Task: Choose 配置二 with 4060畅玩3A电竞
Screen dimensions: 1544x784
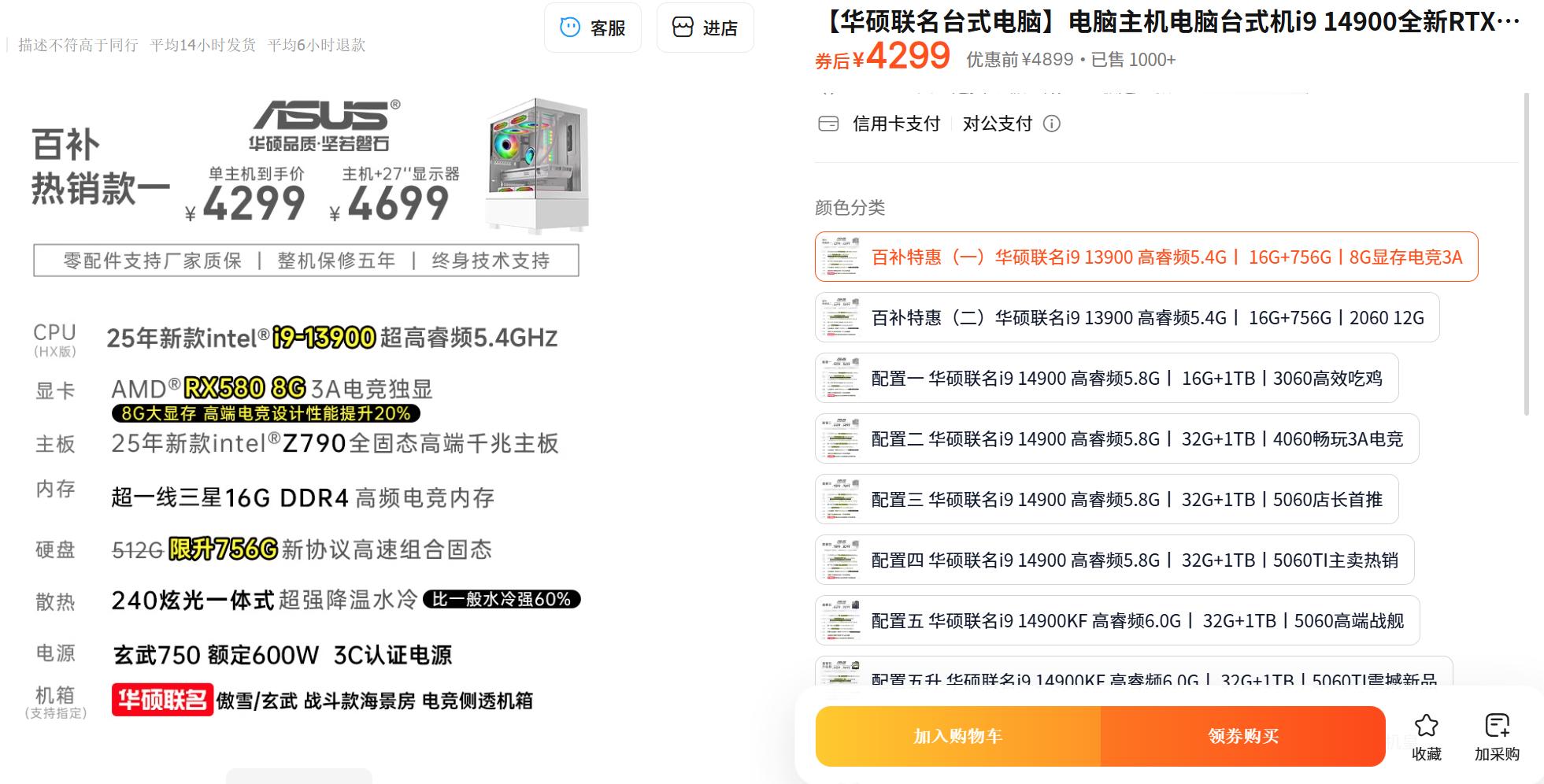Action: coord(1116,439)
